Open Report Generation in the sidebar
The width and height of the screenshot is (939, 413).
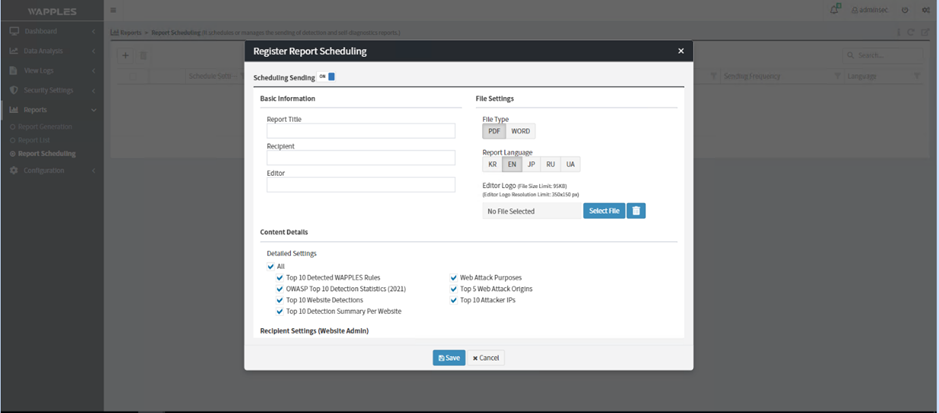[43, 127]
